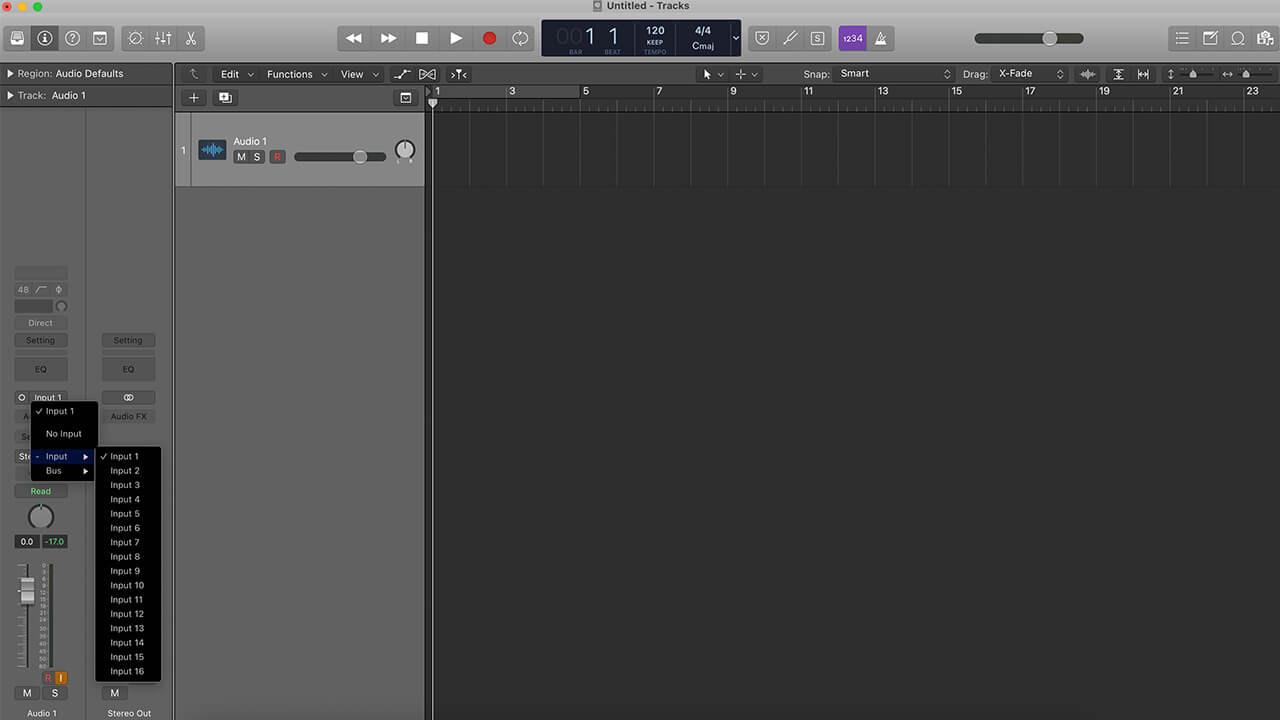Open the Edit menu in Tracks area
Image resolution: width=1280 pixels, height=720 pixels.
click(237, 74)
